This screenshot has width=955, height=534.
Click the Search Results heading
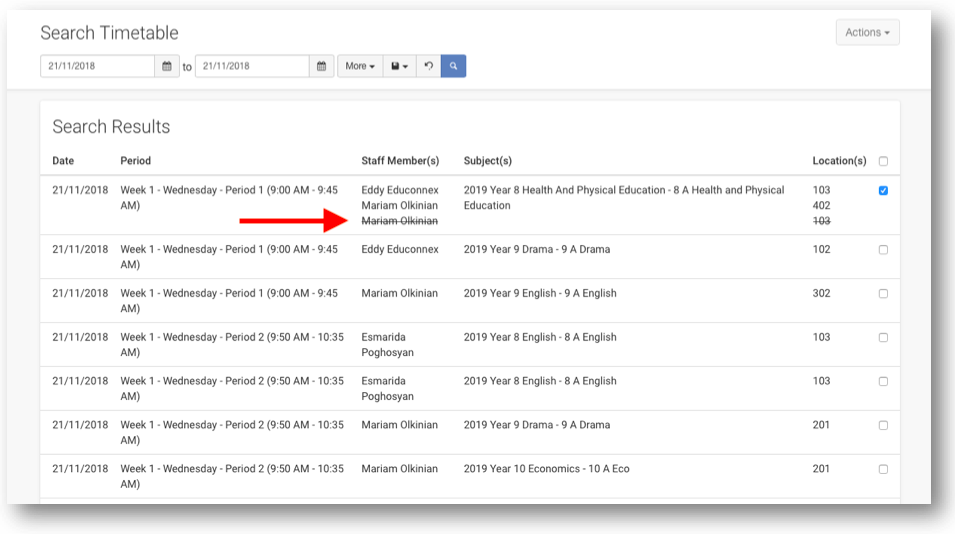(111, 127)
